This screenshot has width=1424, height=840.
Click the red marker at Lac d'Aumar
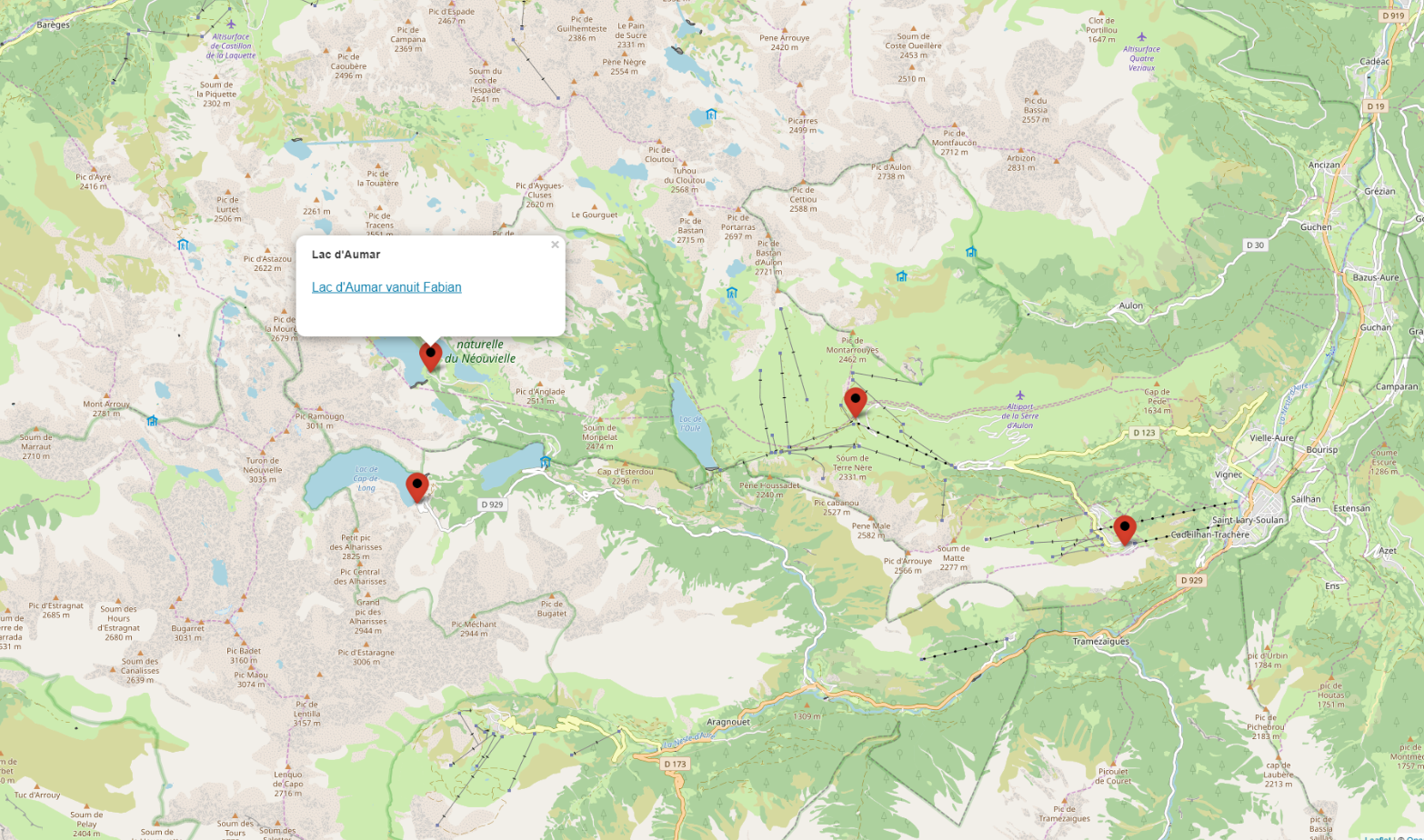tap(430, 355)
